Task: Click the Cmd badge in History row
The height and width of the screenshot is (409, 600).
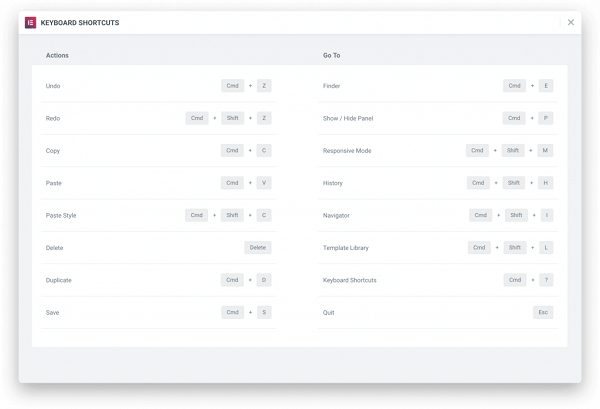Action: [478, 183]
